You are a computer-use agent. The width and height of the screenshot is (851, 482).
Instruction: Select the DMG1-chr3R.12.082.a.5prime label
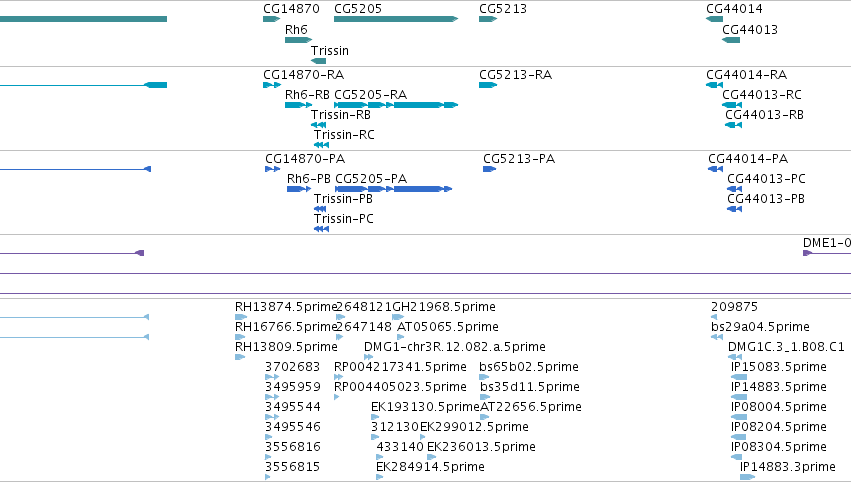click(455, 347)
